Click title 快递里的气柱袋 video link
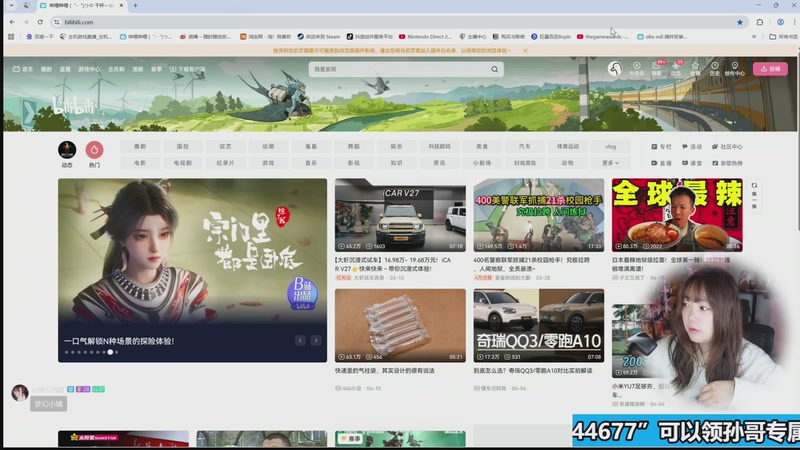Image resolution: width=800 pixels, height=450 pixels. pos(385,371)
